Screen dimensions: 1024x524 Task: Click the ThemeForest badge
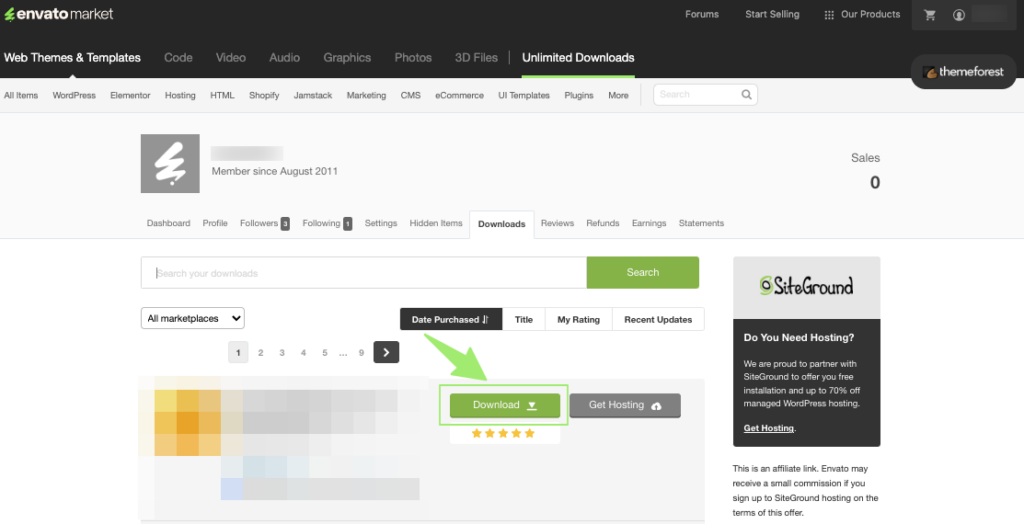coord(963,72)
